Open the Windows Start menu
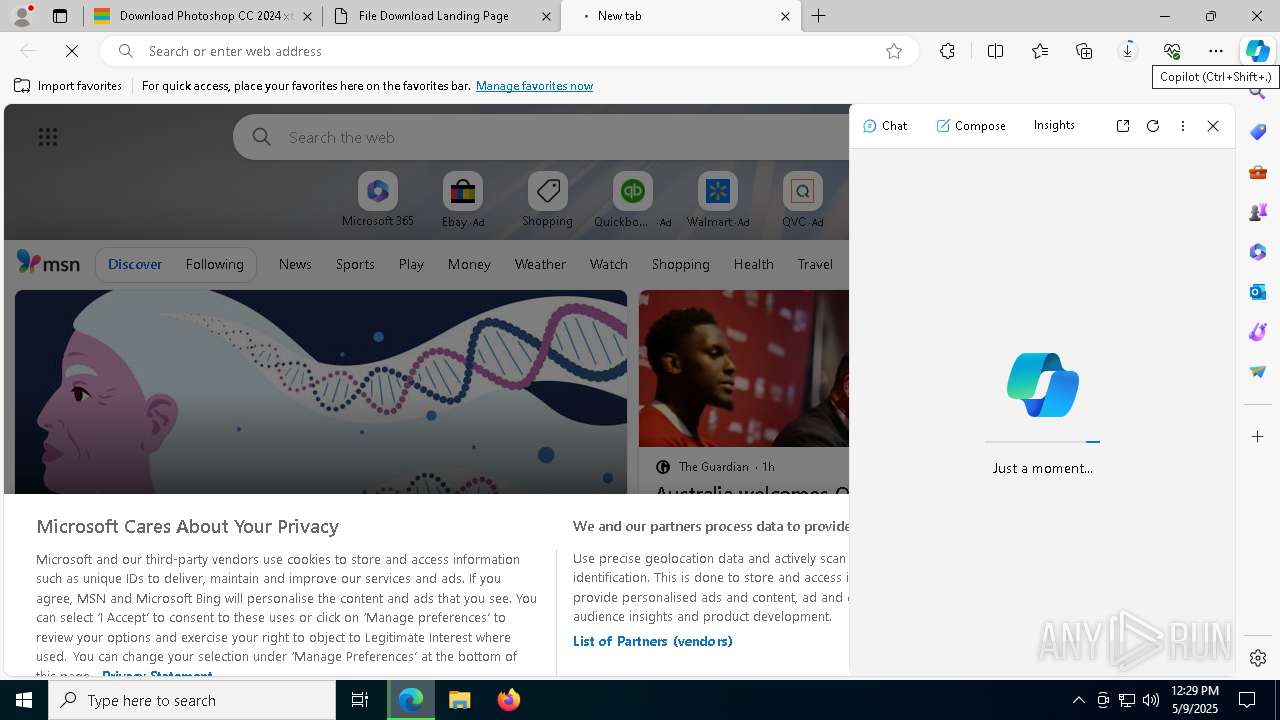 tap(24, 700)
